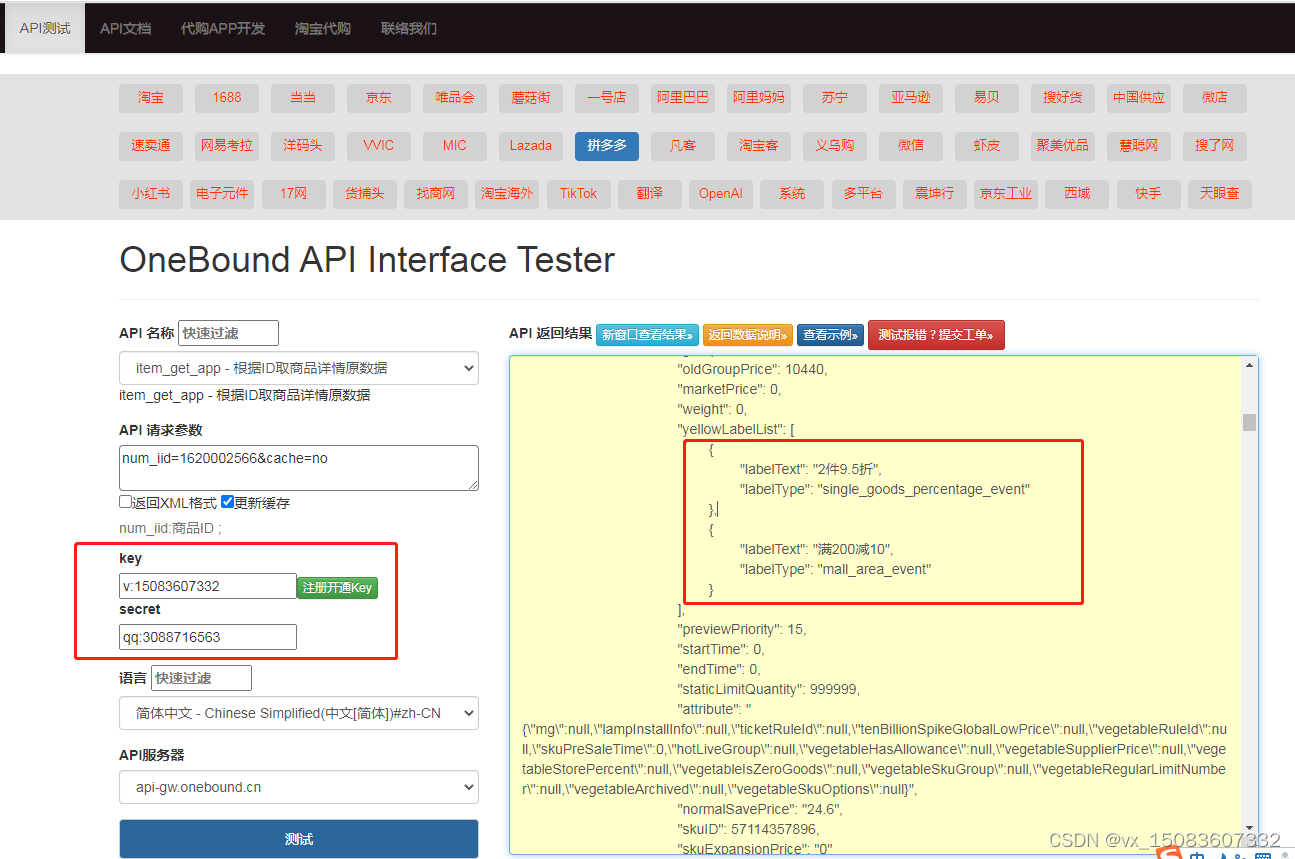
Task: Open the API测试 tab
Action: pos(45,28)
